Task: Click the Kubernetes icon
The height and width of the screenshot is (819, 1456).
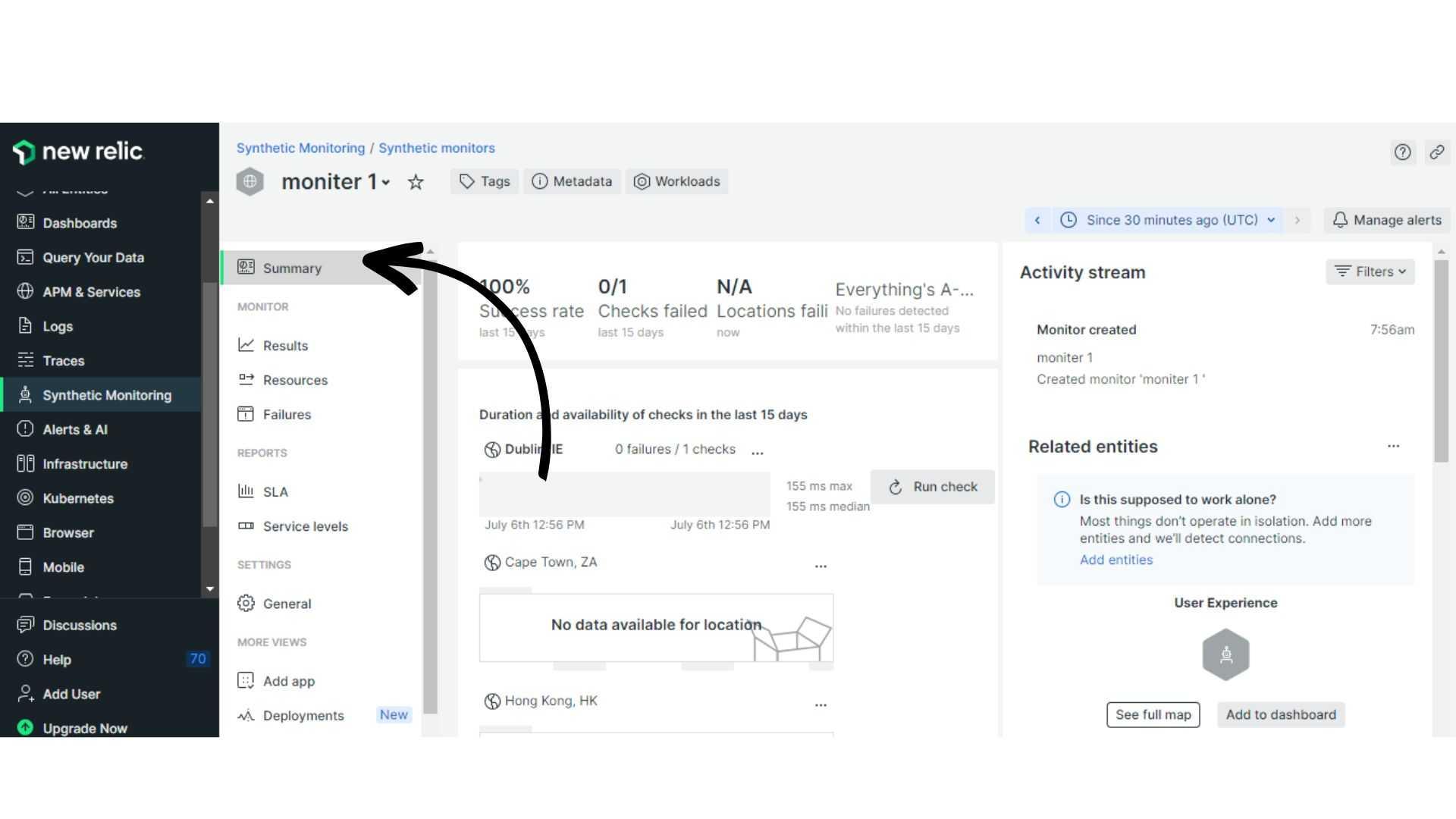Action: [x=25, y=498]
